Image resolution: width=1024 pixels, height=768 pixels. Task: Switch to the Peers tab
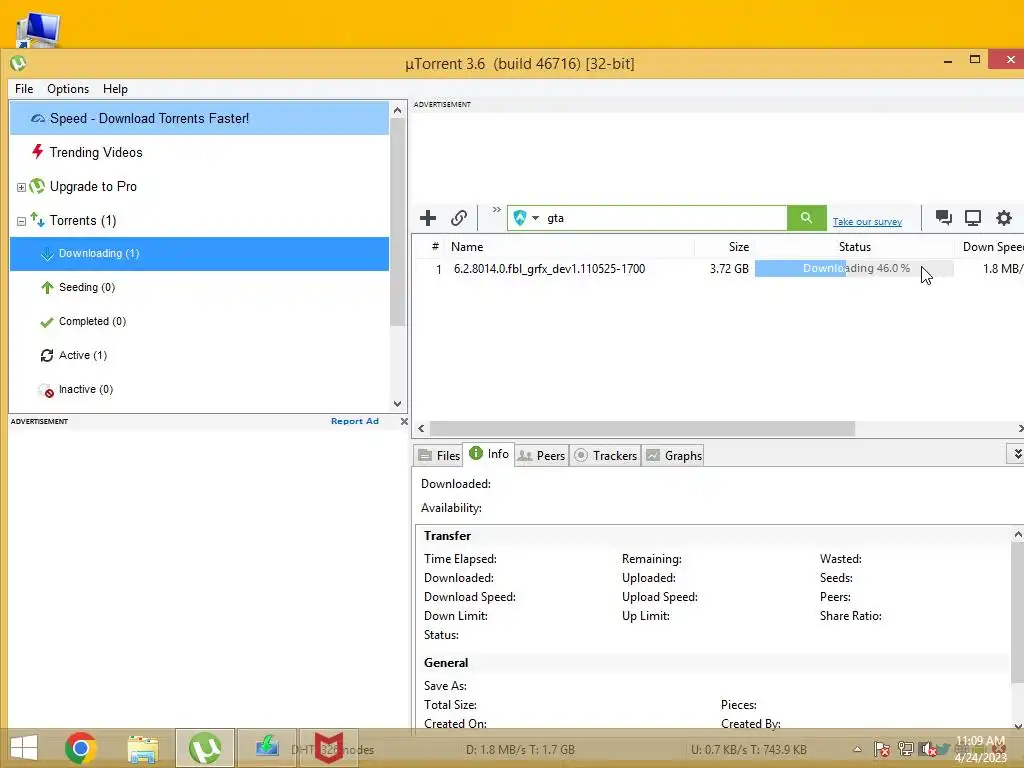[x=541, y=455]
